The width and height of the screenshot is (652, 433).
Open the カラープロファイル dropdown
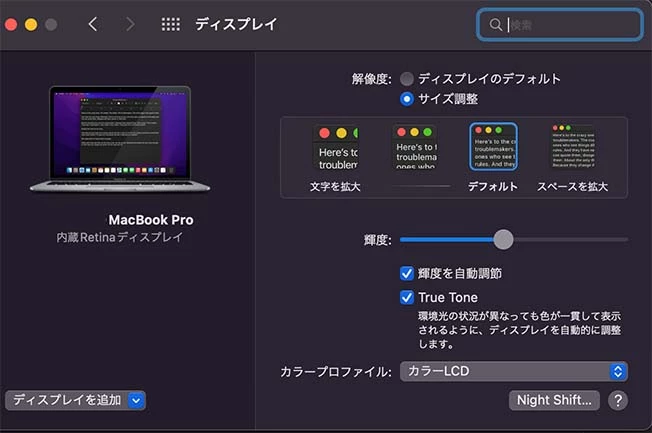[514, 371]
